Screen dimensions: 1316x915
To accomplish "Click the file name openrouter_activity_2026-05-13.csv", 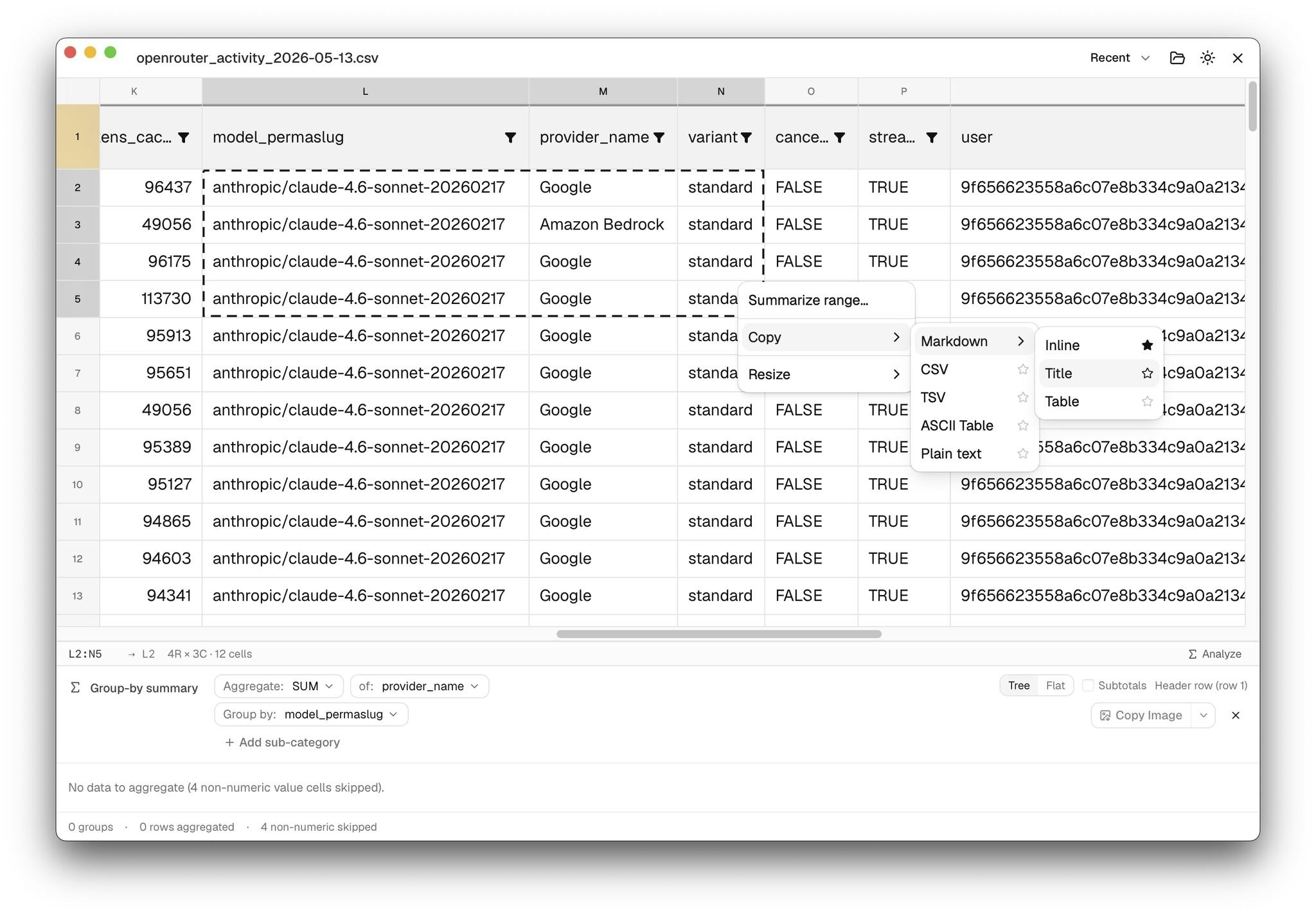I will pyautogui.click(x=257, y=58).
